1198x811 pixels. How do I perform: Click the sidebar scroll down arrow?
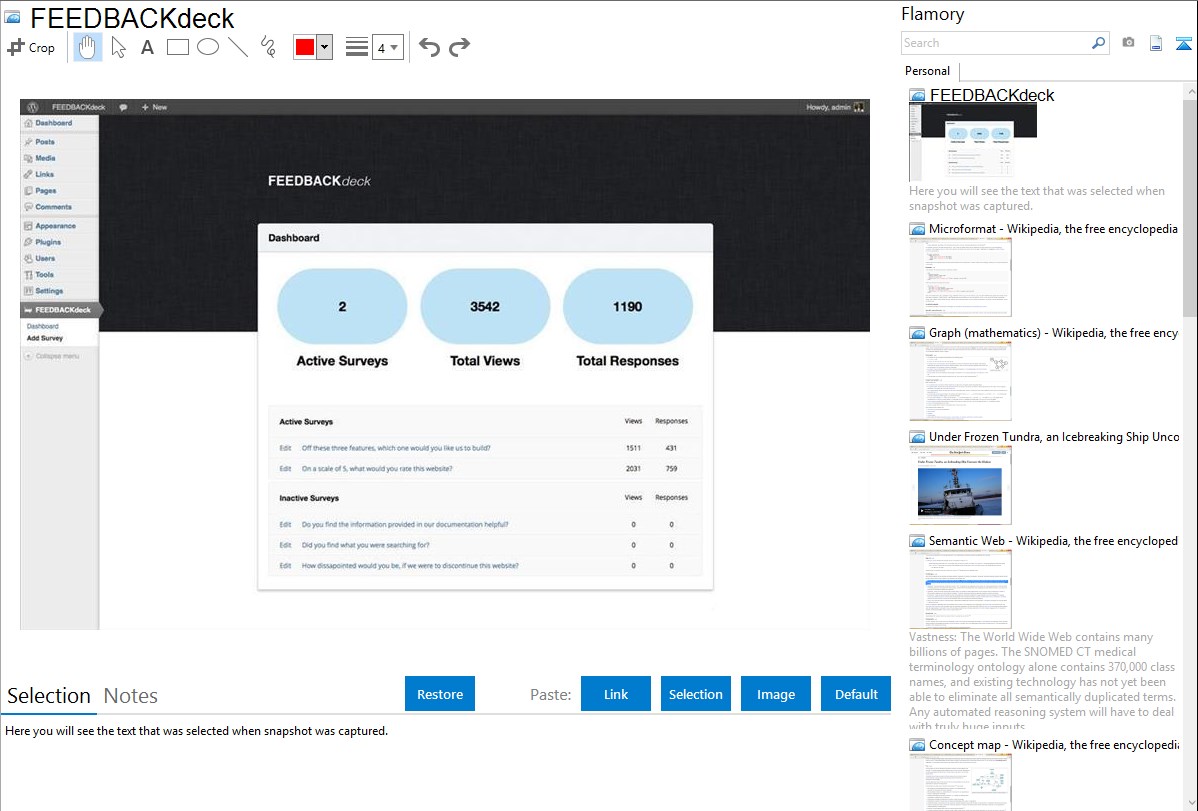[x=1190, y=803]
